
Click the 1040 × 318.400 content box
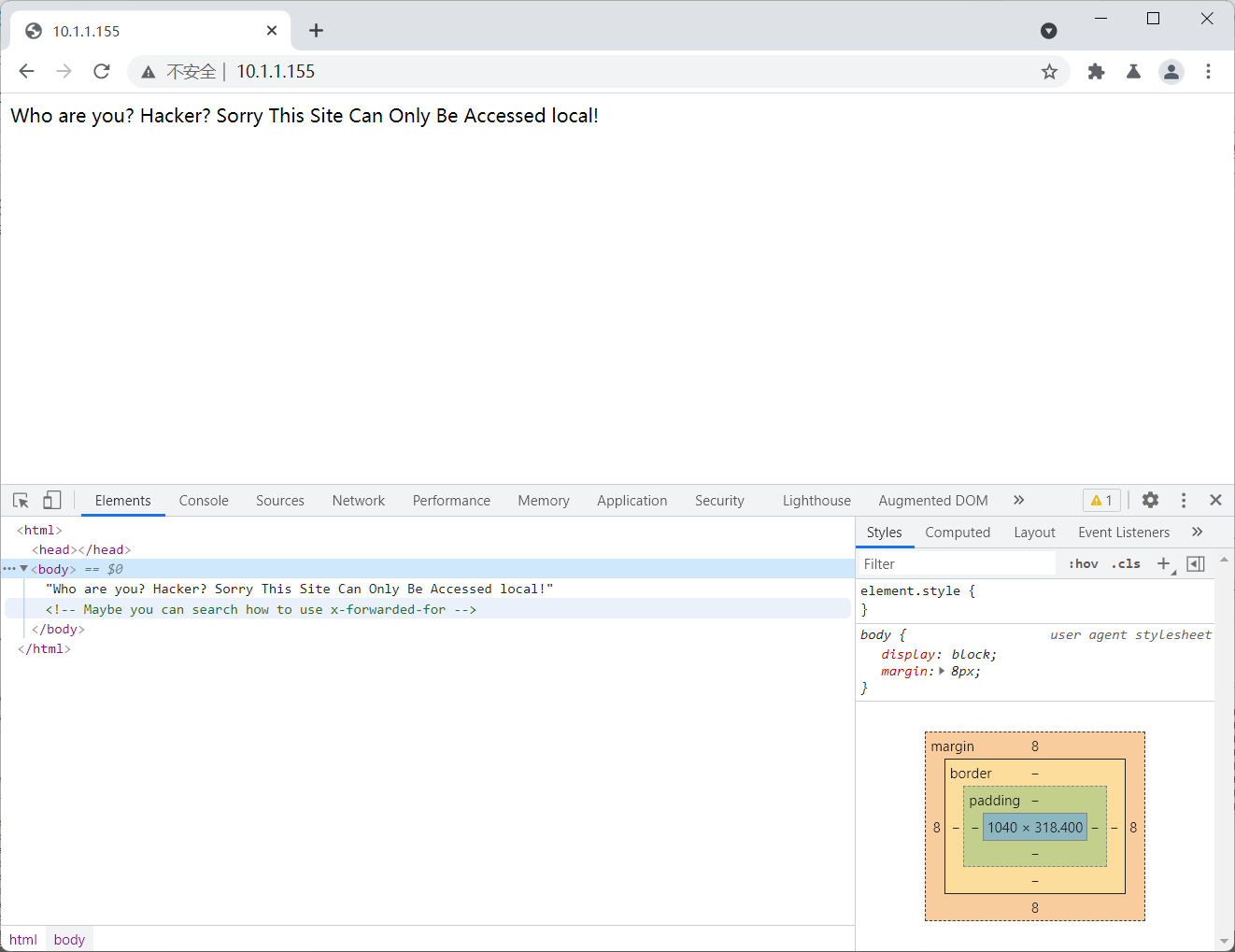click(1035, 827)
